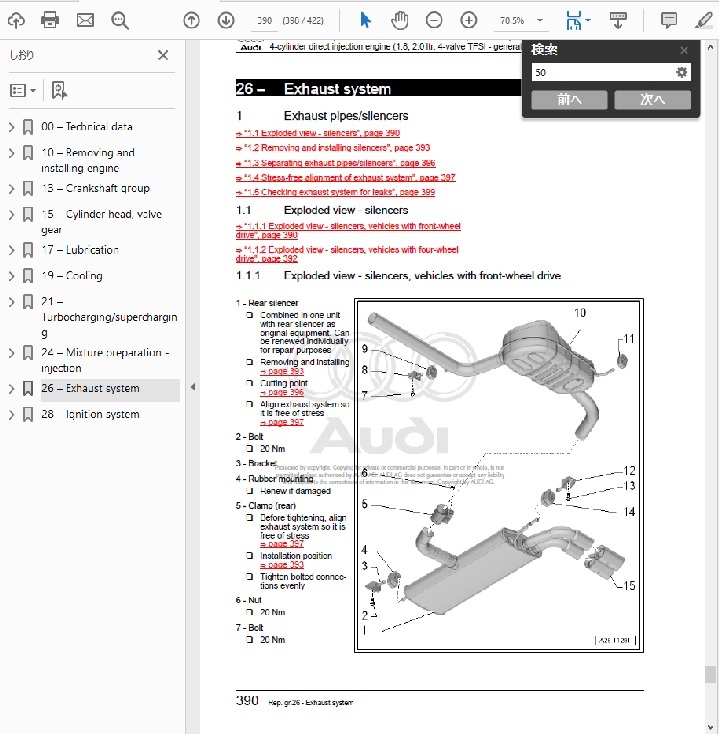Click the find bookmark icon
The width and height of the screenshot is (719, 734).
coord(59,90)
